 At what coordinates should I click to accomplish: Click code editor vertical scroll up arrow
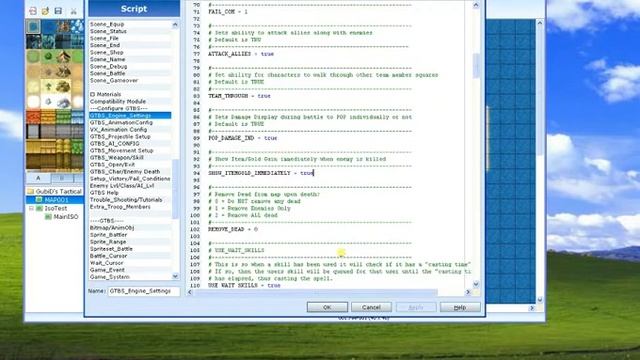[476, 5]
